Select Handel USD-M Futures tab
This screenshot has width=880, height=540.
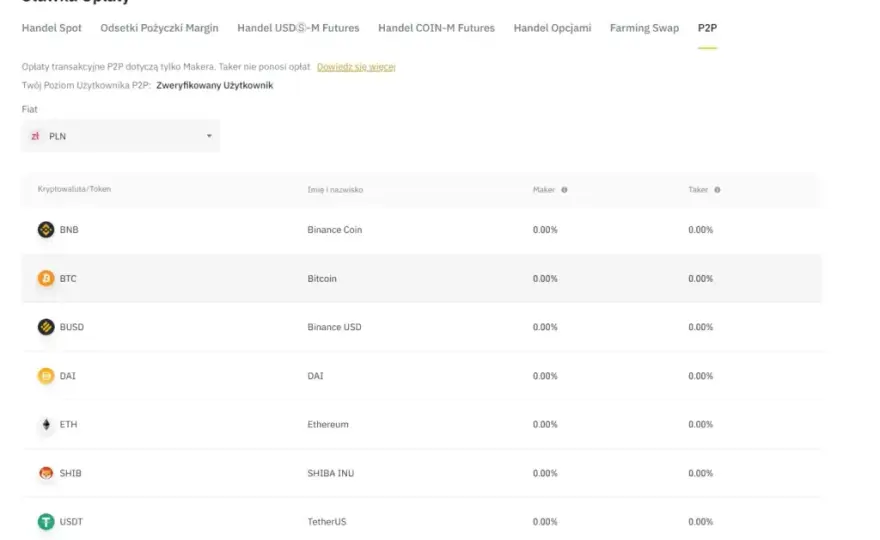pos(298,28)
